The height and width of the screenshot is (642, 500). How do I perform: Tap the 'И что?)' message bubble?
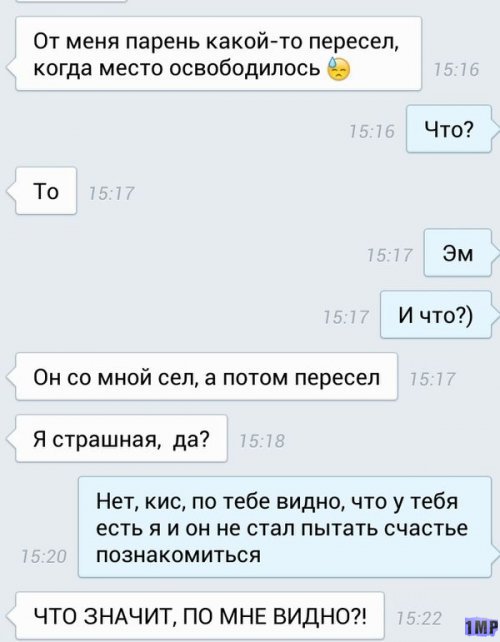coord(436,315)
